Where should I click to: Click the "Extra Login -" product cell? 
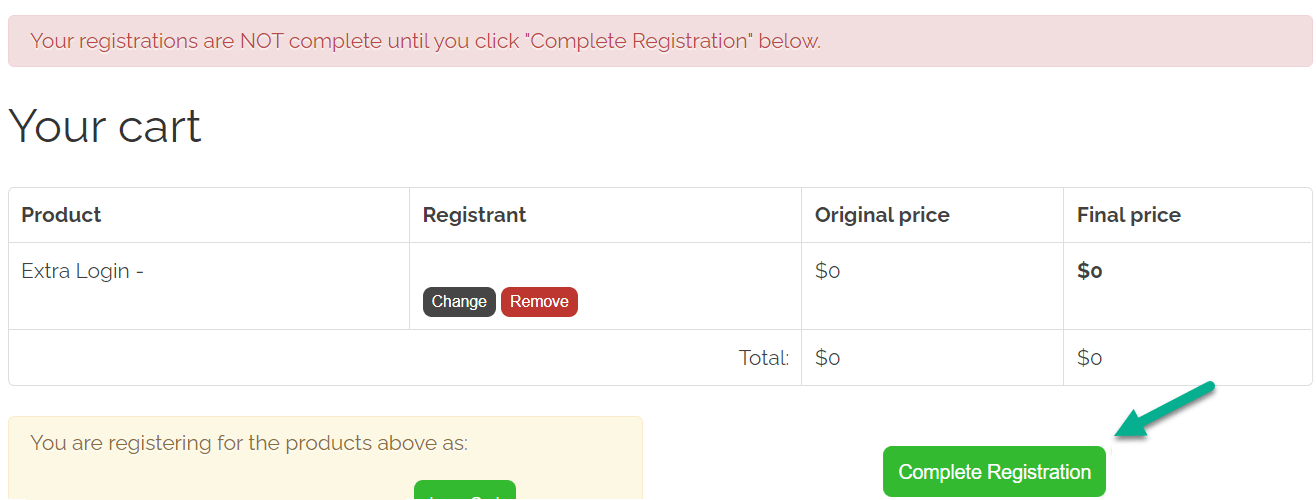pos(82,271)
